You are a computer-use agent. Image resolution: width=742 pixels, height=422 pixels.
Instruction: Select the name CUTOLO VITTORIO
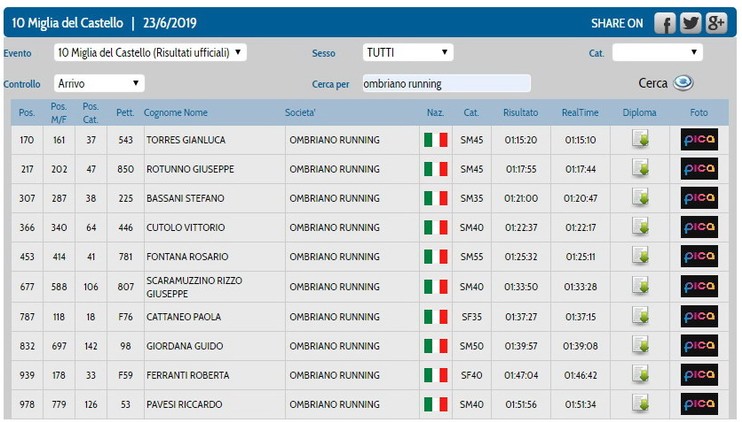pyautogui.click(x=186, y=228)
